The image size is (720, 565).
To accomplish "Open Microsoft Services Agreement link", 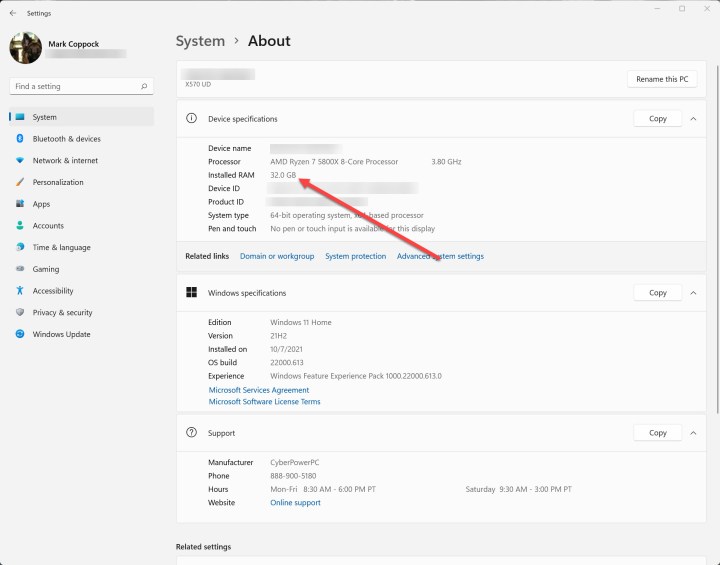I will pos(259,390).
